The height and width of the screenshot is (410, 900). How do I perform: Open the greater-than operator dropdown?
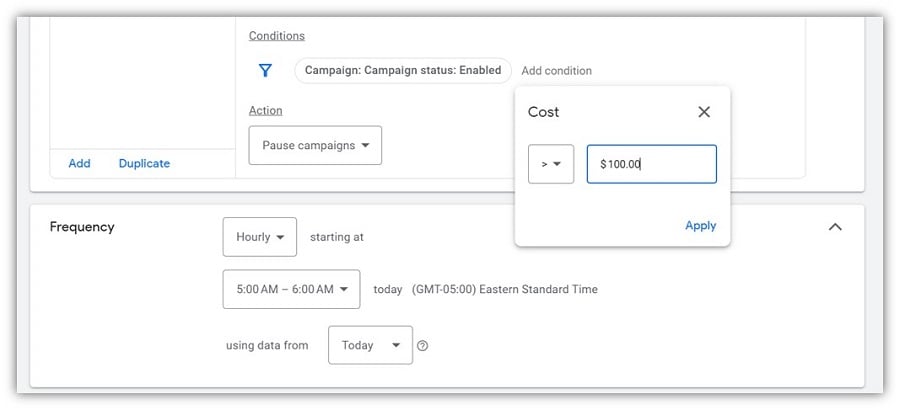551,164
